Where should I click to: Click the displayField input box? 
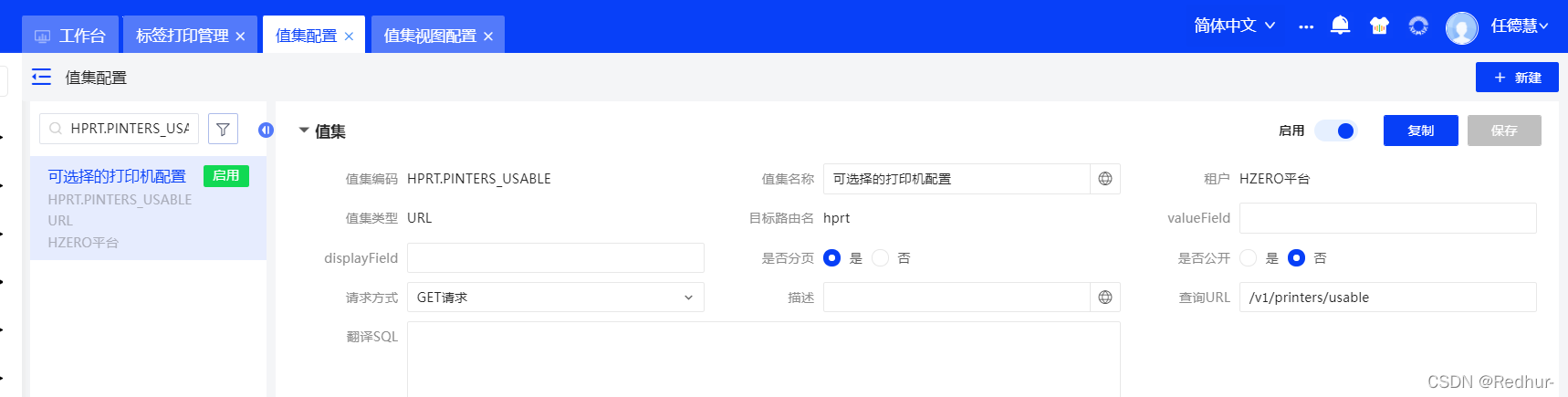pos(555,258)
